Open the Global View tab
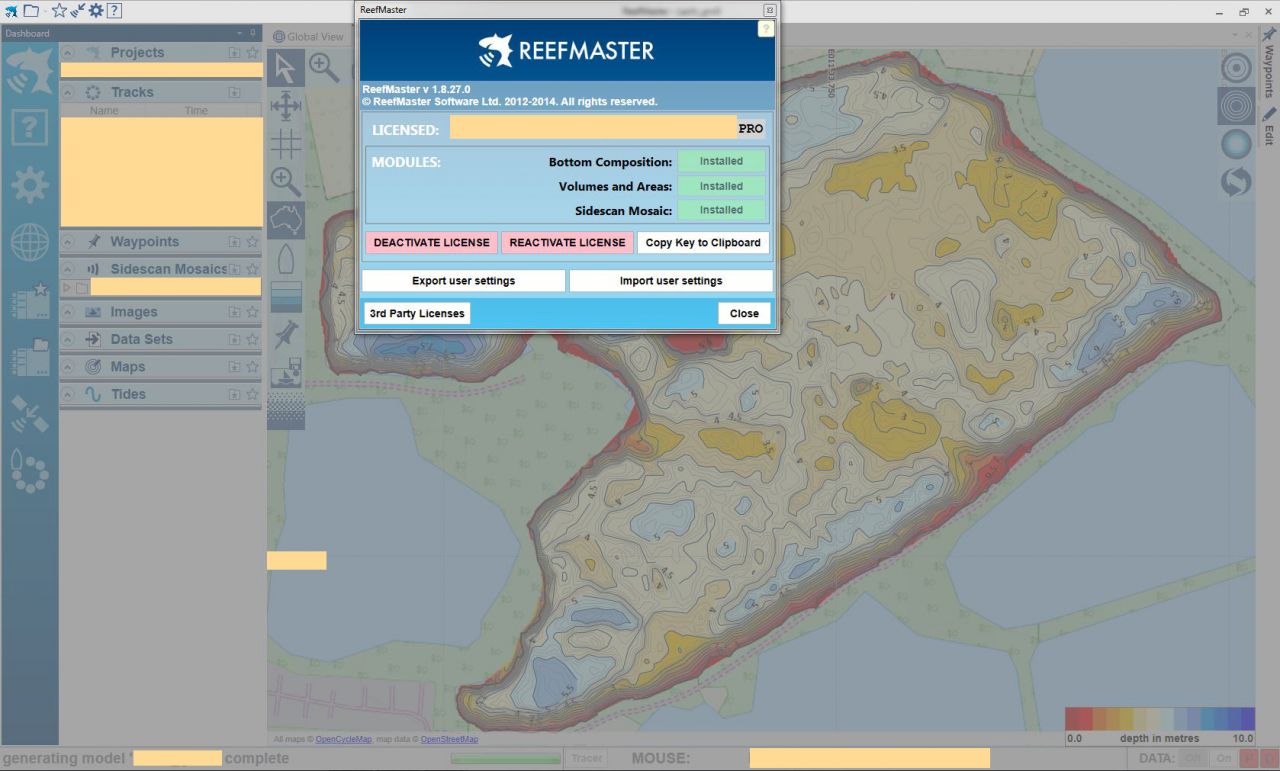 coord(308,37)
